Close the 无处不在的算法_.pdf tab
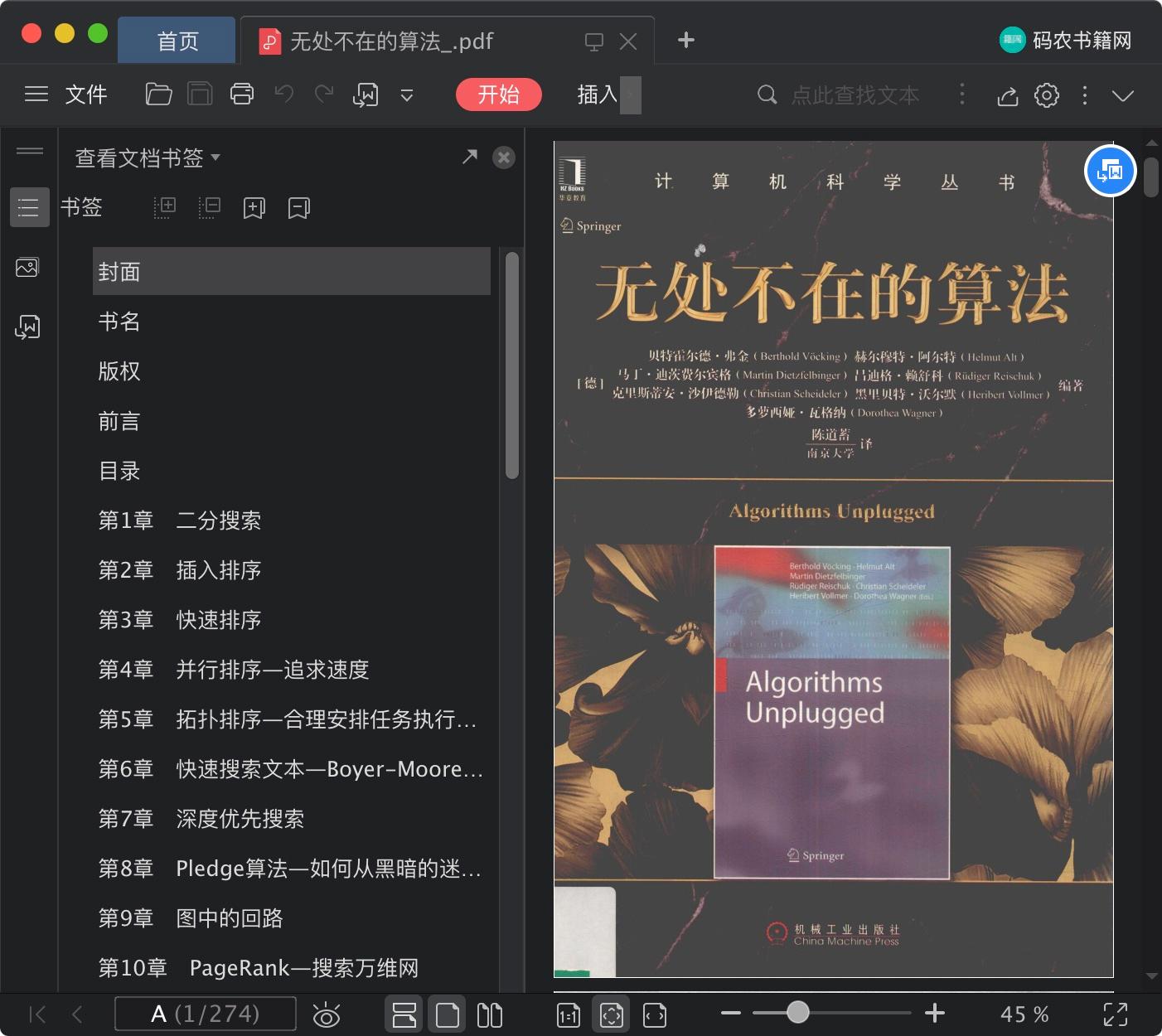Image resolution: width=1162 pixels, height=1036 pixels. [628, 41]
